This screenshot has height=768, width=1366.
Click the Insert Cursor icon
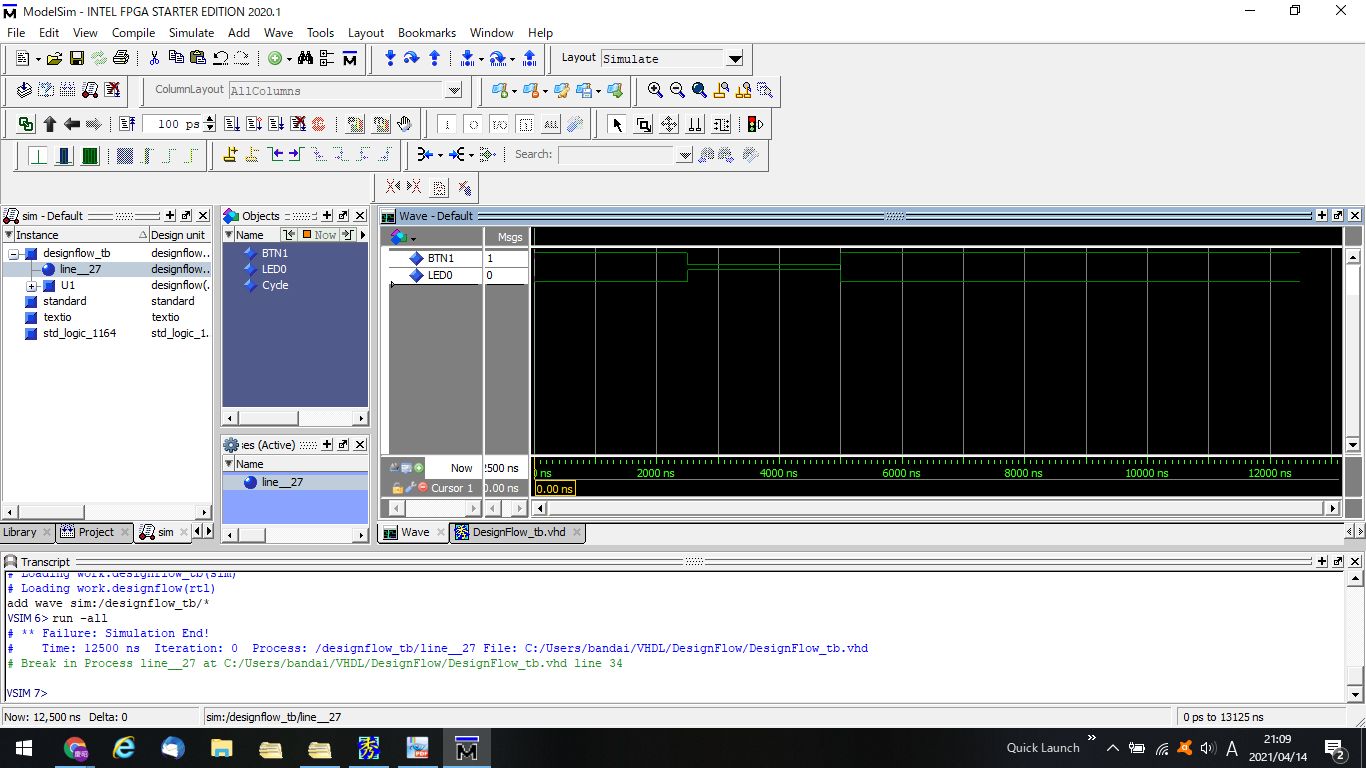tap(230, 155)
